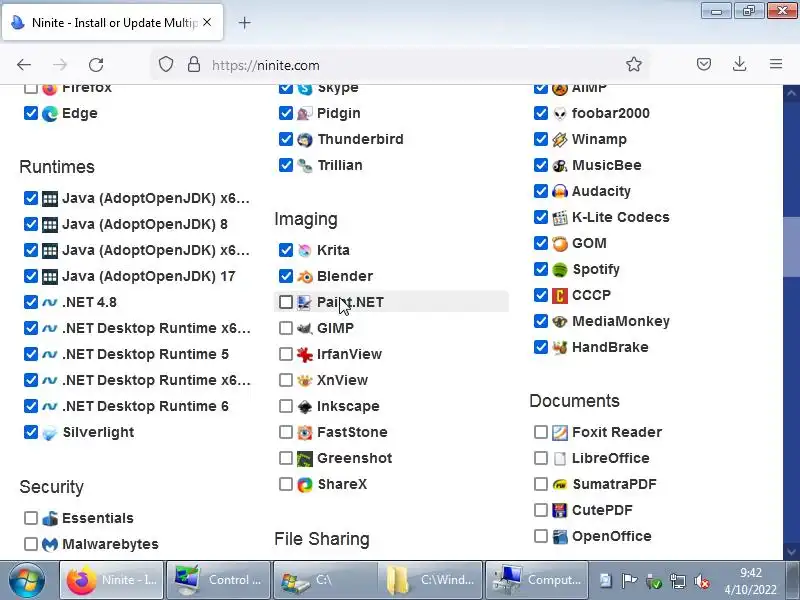Click the muted volume tray icon

[702, 581]
